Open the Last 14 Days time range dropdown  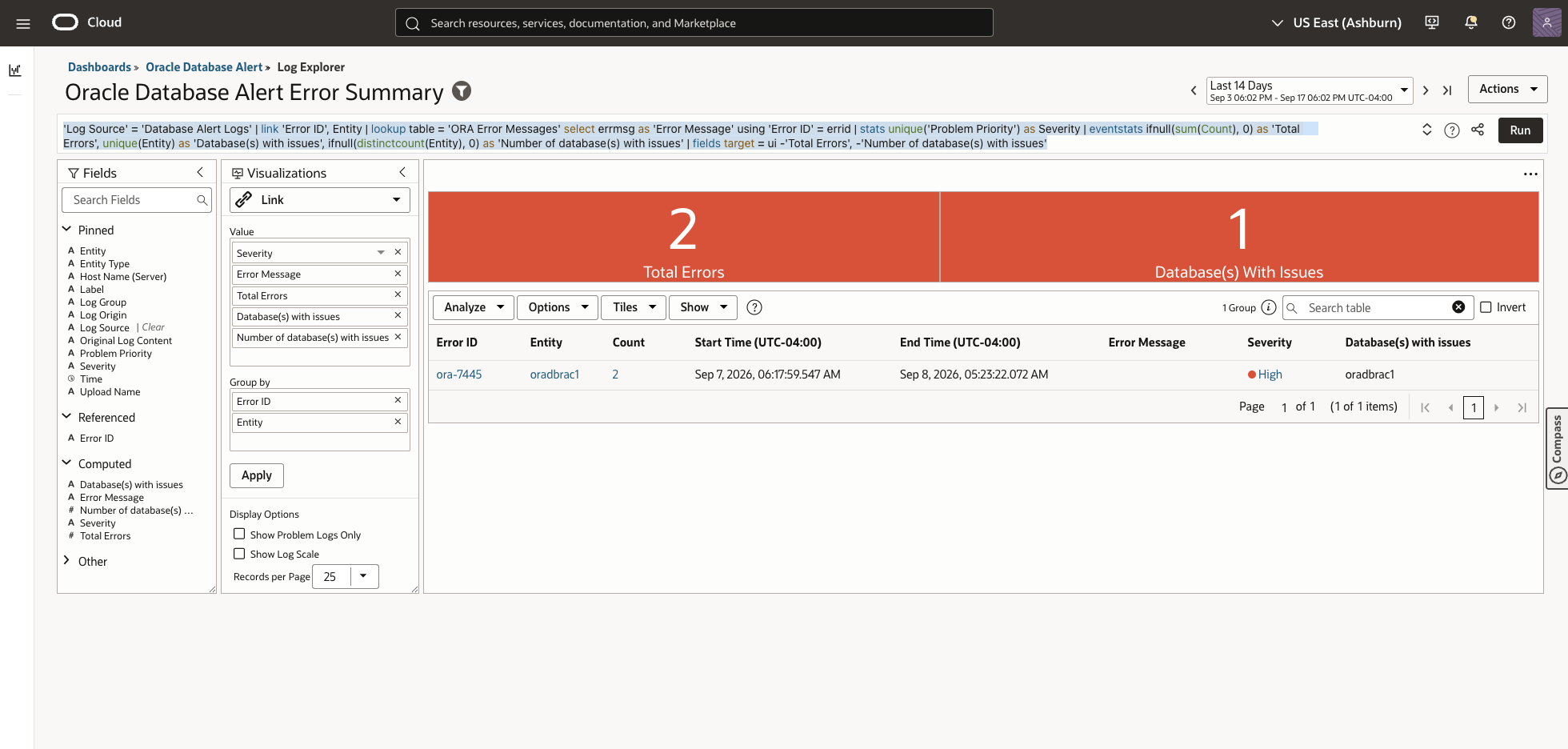coord(1310,90)
